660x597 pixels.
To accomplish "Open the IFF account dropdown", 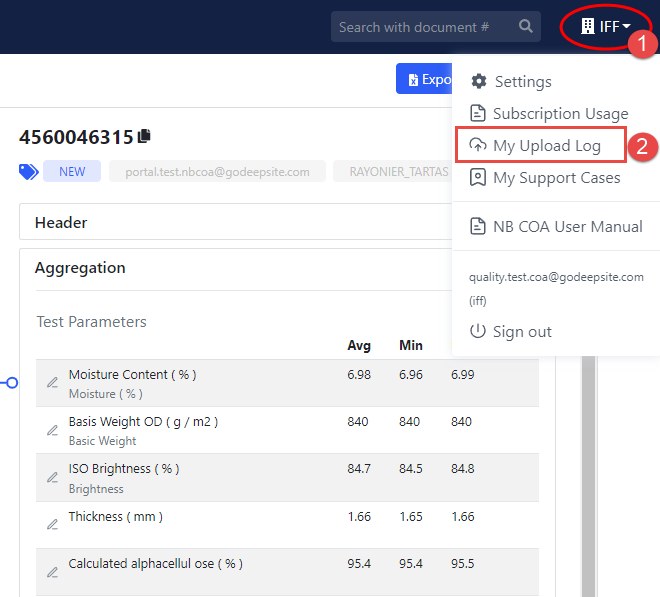I will tap(606, 27).
